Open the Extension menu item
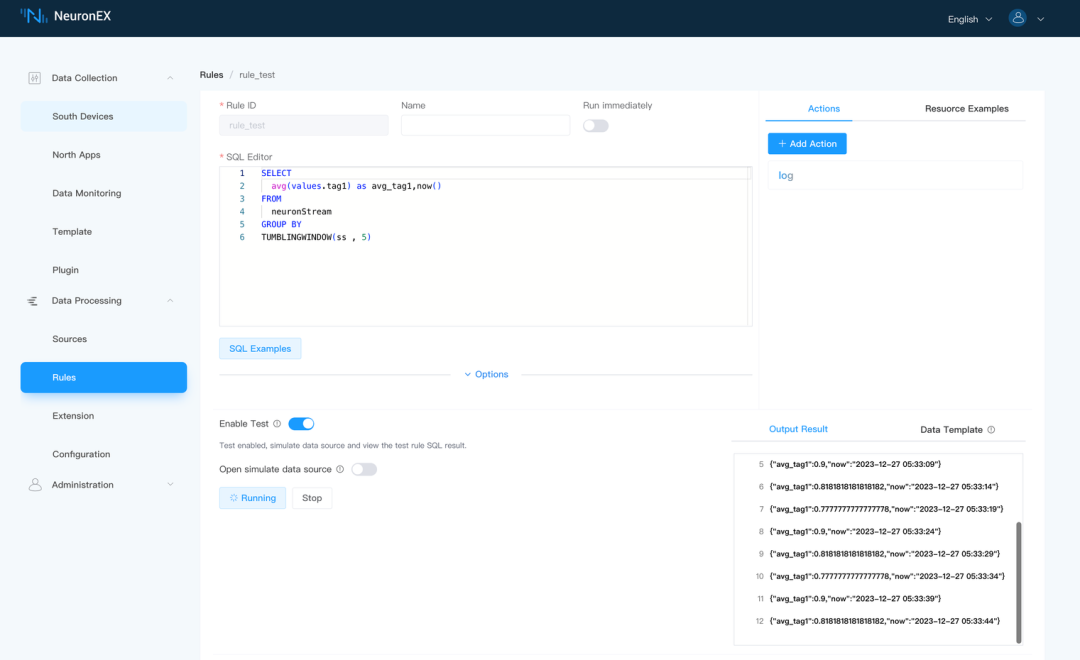The height and width of the screenshot is (660, 1080). click(x=103, y=416)
